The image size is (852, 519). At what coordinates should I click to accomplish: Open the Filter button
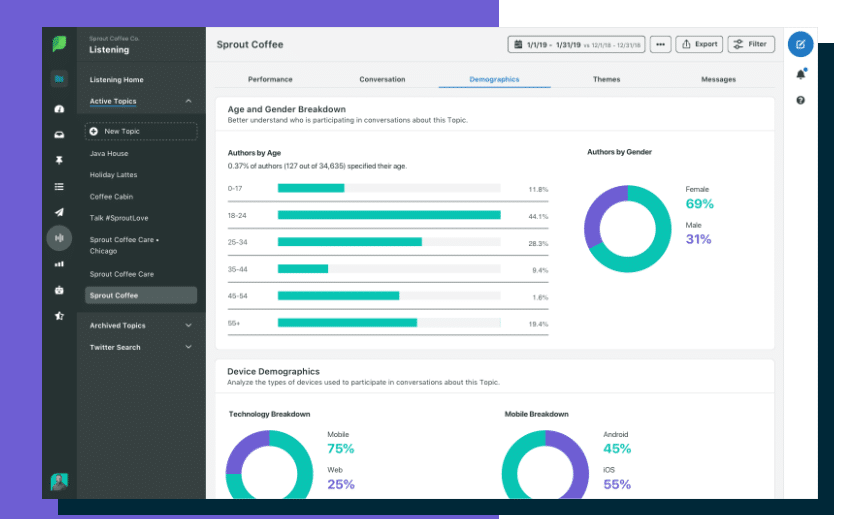click(751, 45)
